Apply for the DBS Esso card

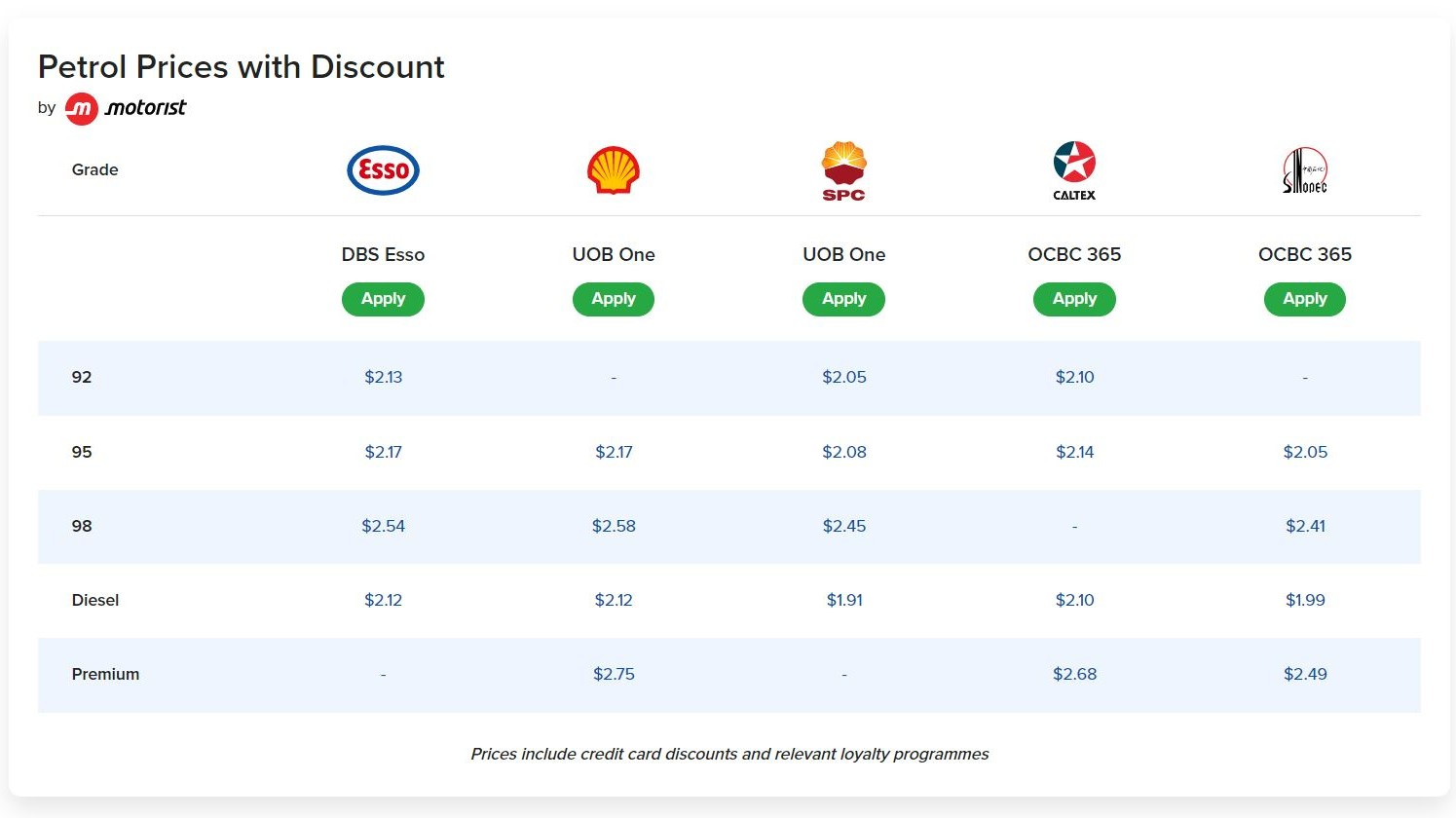(x=383, y=299)
